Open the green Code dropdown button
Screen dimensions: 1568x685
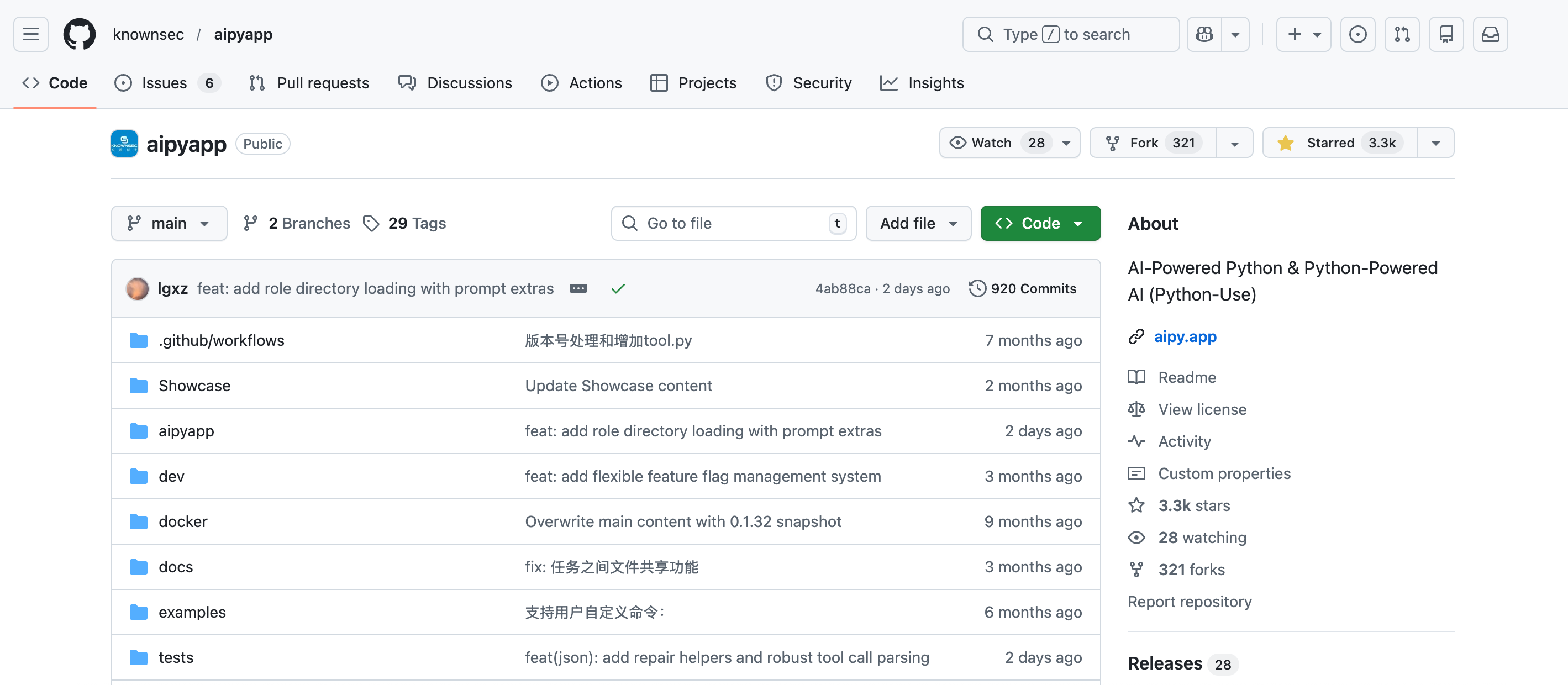[x=1040, y=223]
